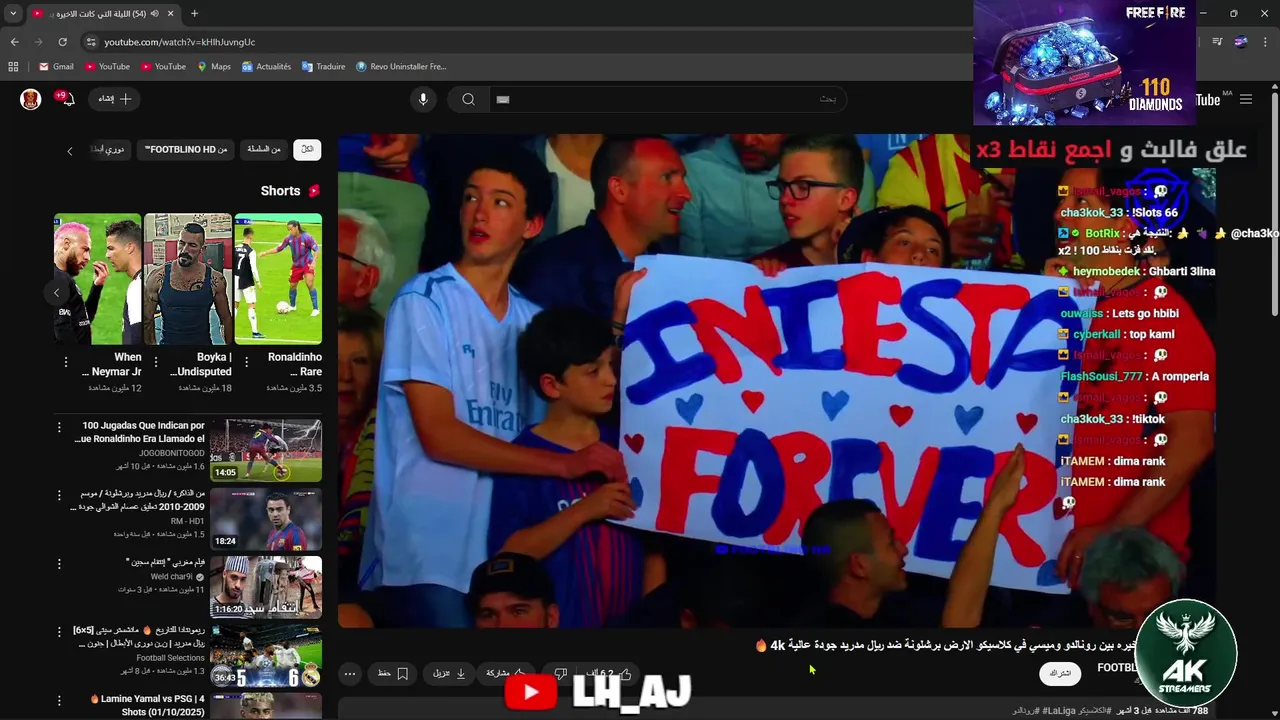1280x720 pixels.
Task: Start voice search with microphone
Action: [x=423, y=99]
